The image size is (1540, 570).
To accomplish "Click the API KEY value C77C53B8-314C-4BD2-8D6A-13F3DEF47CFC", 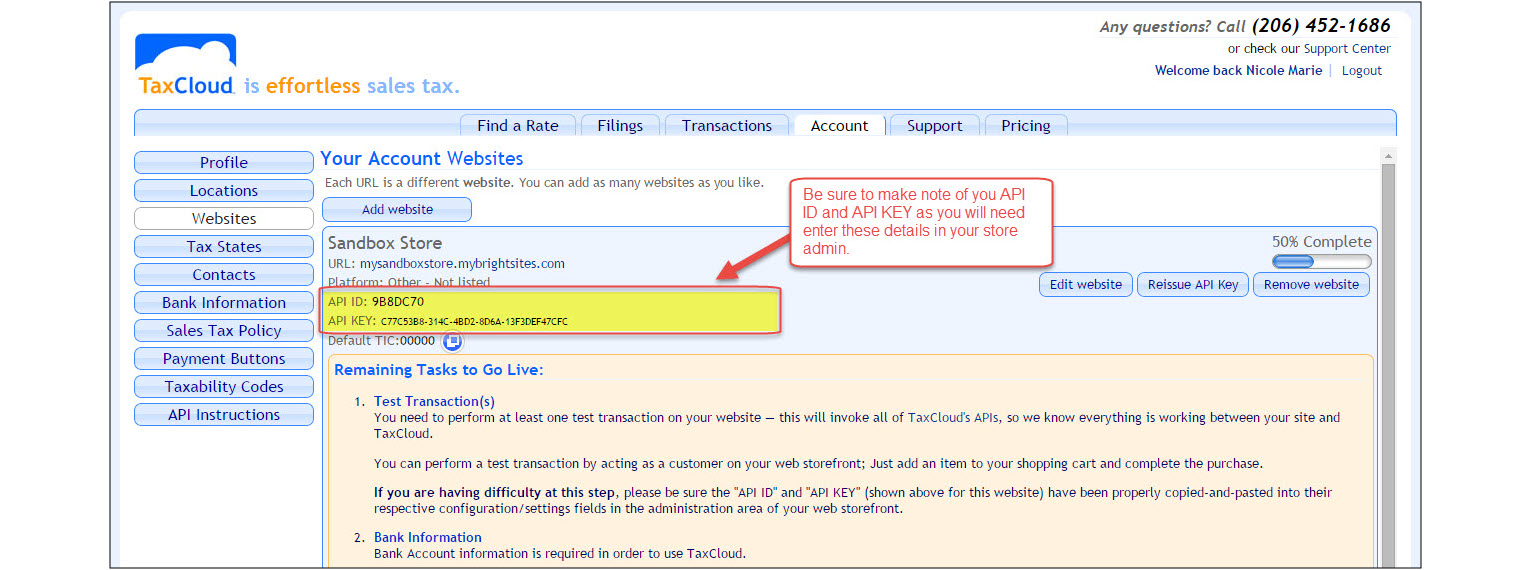I will click(474, 322).
